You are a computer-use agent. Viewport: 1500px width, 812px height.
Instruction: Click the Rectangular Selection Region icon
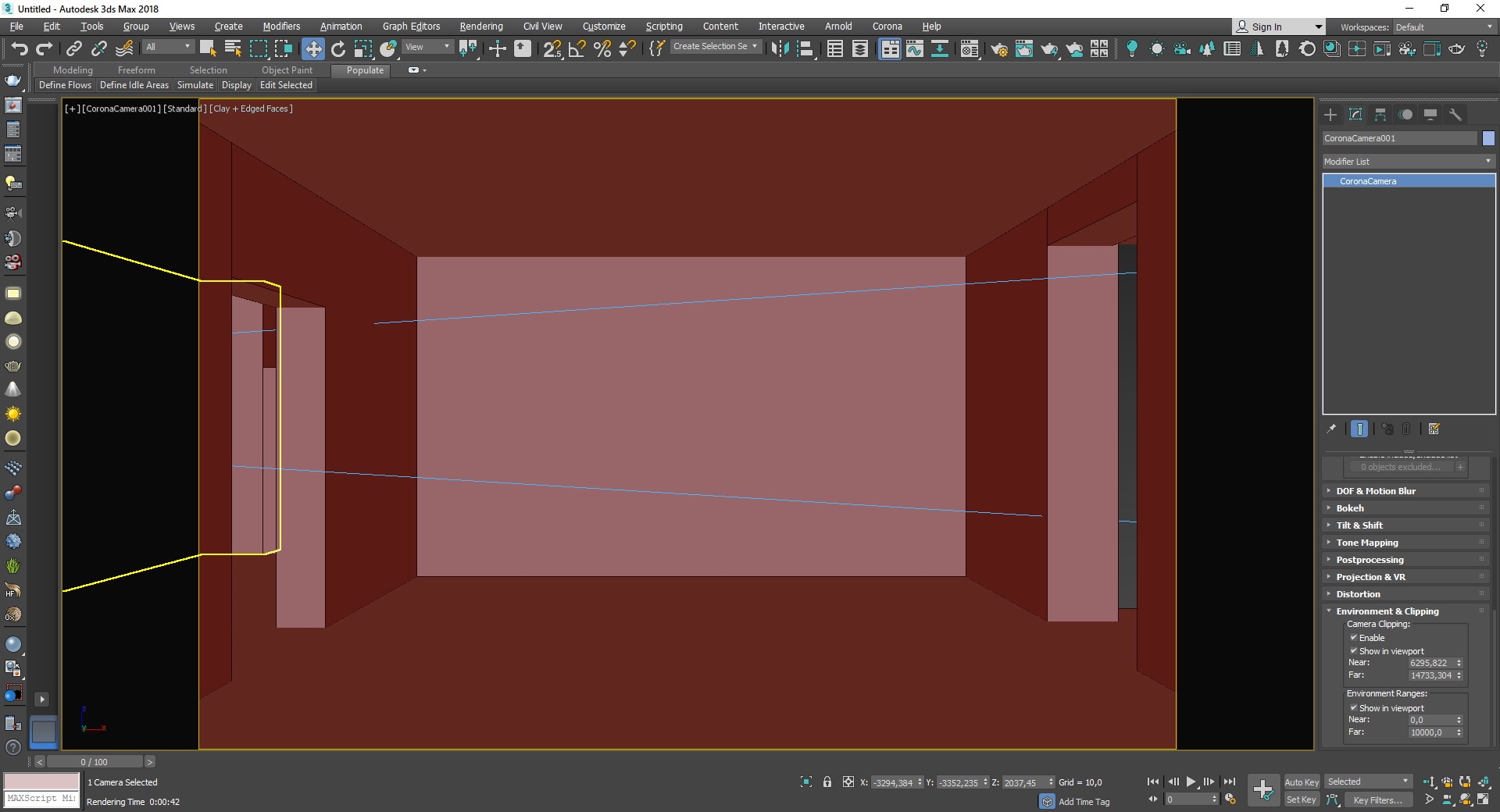coord(259,48)
